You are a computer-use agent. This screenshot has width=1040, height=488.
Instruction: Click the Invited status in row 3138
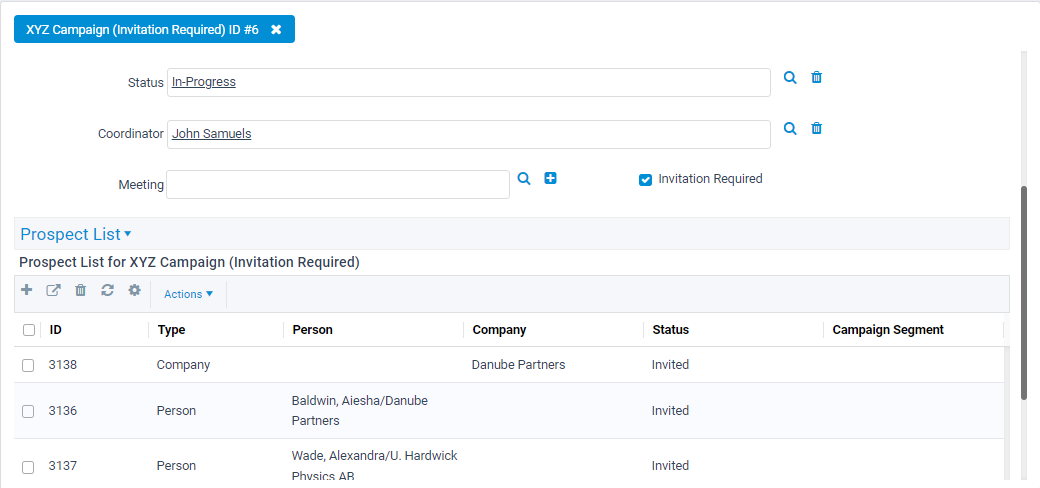coord(670,365)
